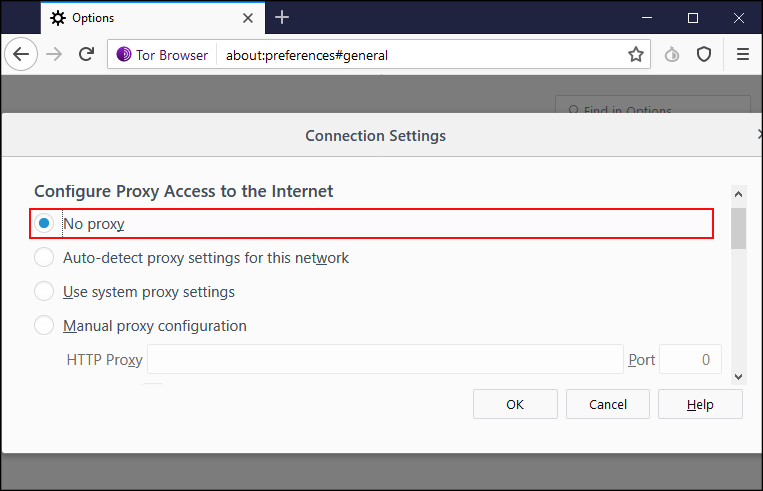
Task: Open a new tab with plus button
Action: tap(282, 17)
